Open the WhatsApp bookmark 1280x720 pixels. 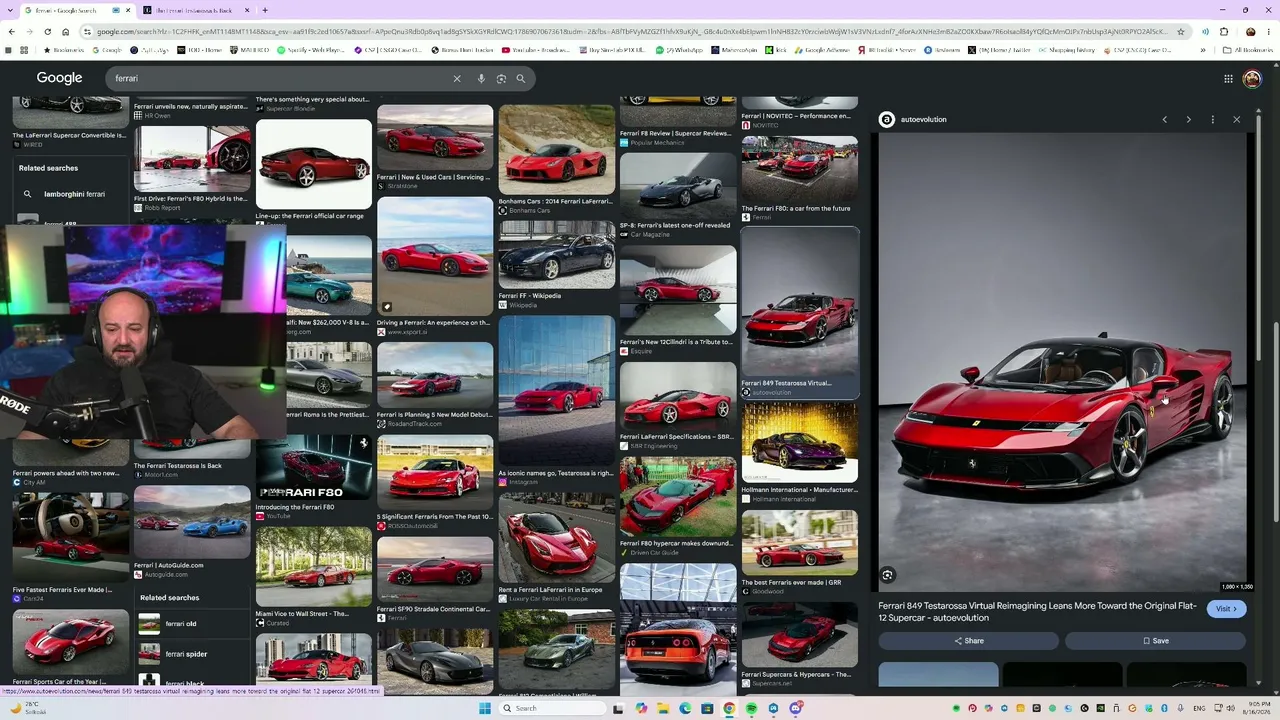(x=679, y=50)
